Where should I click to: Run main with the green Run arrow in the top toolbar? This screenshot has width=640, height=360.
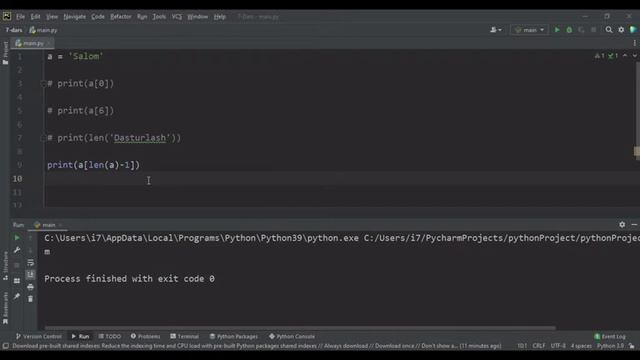click(x=557, y=30)
